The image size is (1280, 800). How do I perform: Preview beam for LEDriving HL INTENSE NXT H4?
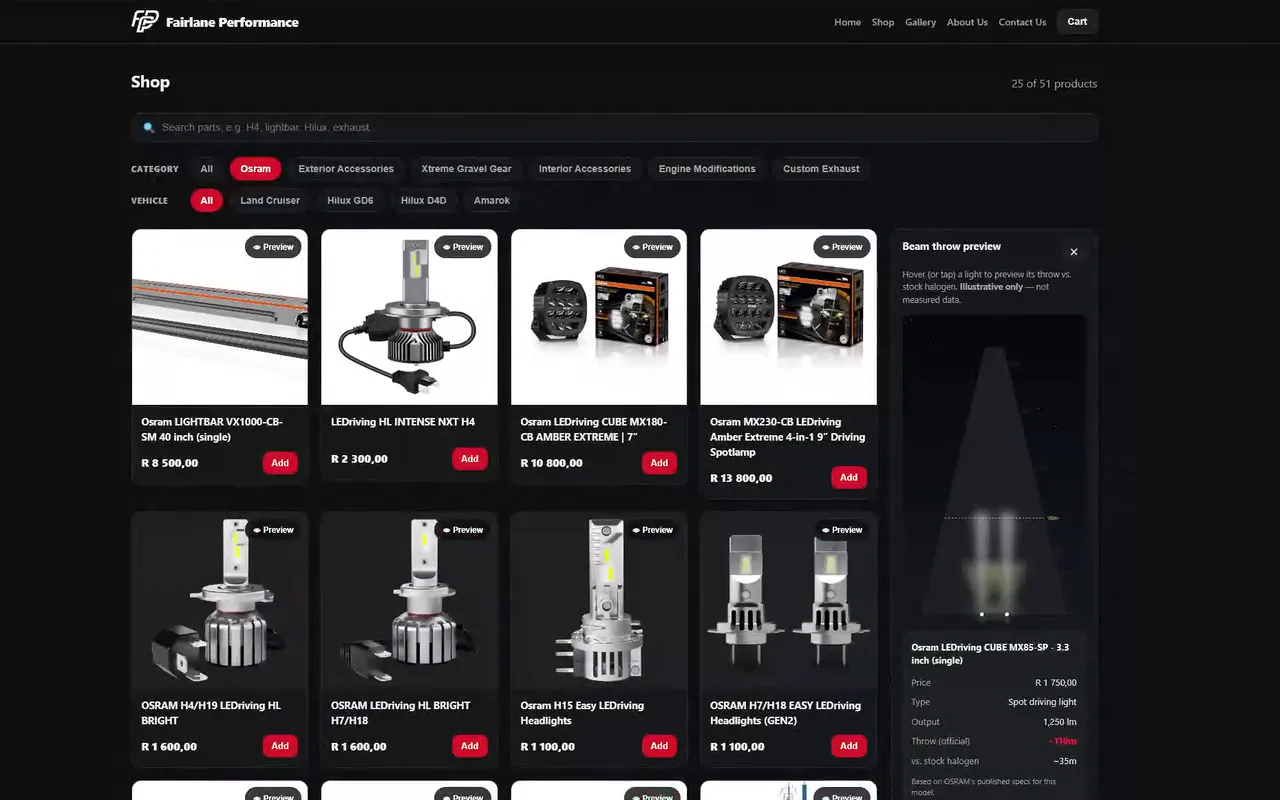(x=463, y=247)
